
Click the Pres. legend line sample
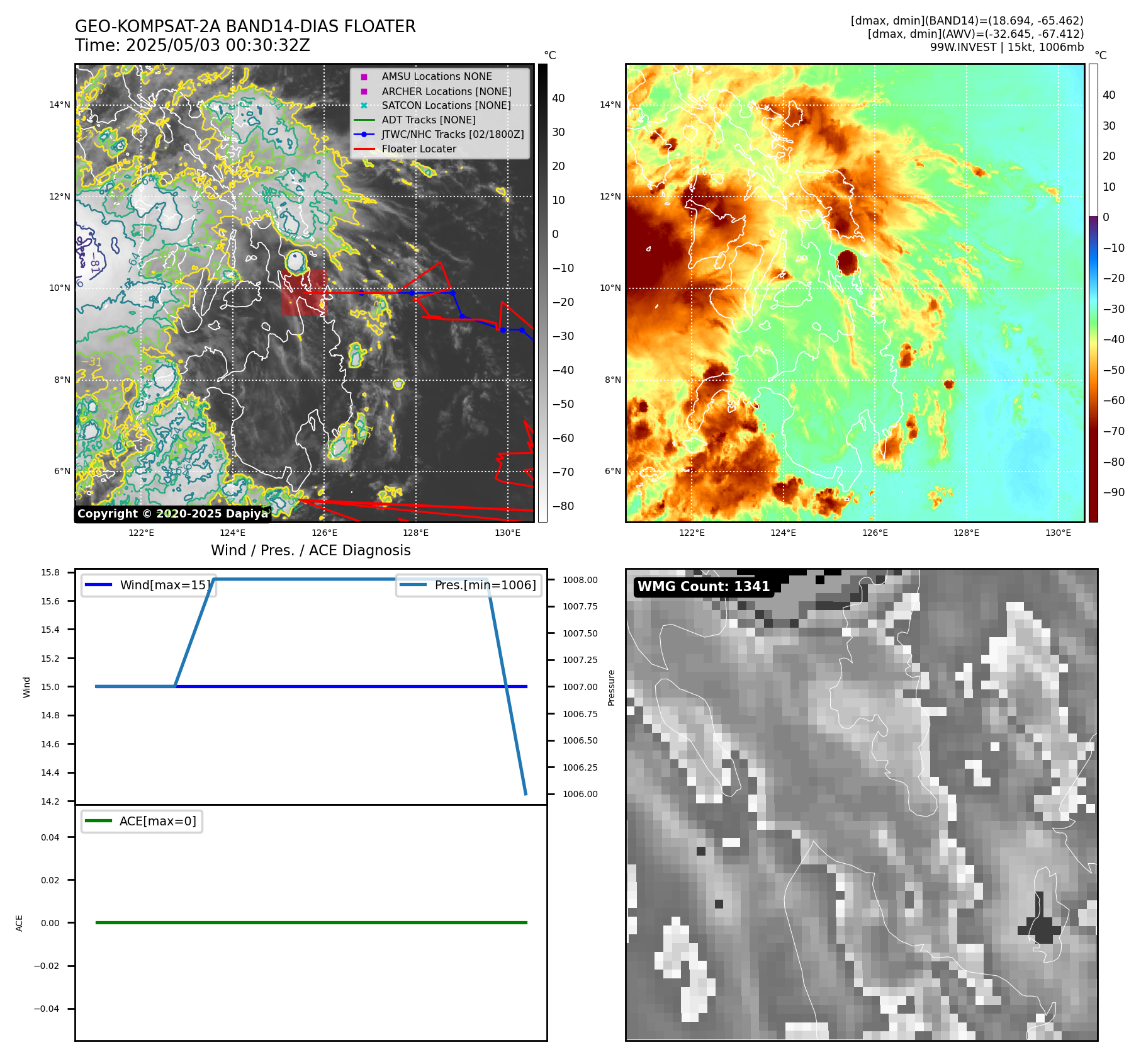click(x=413, y=585)
